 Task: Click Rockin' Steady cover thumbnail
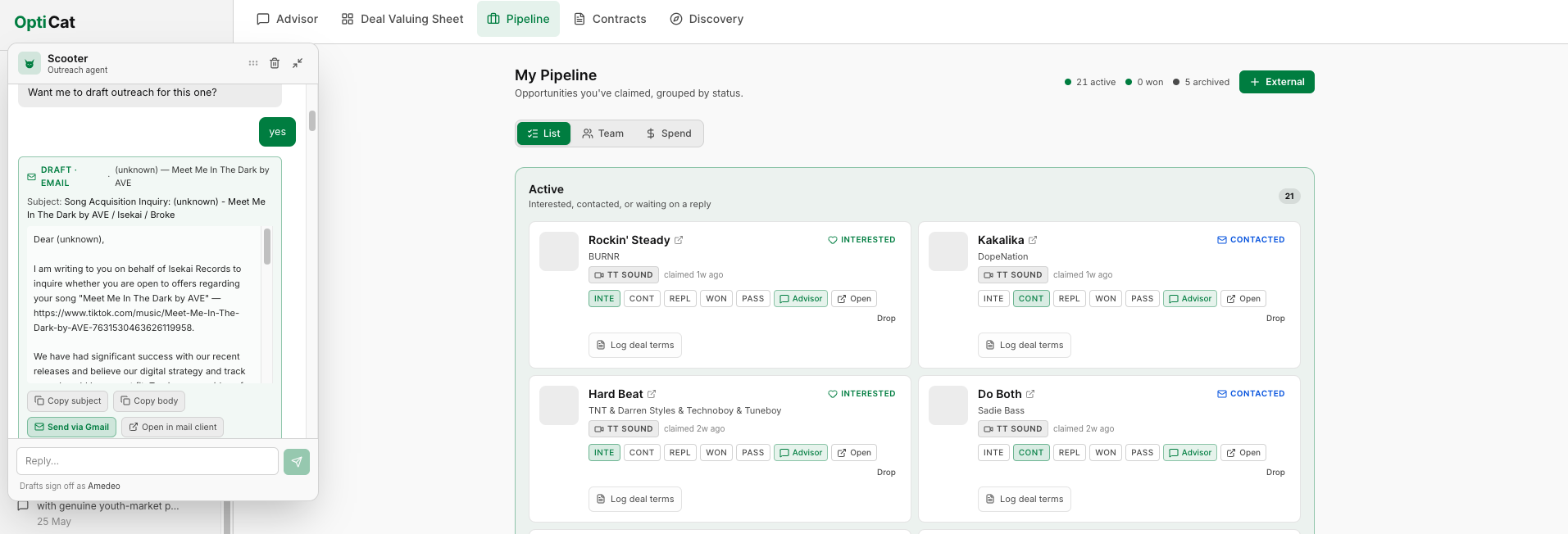(x=559, y=251)
